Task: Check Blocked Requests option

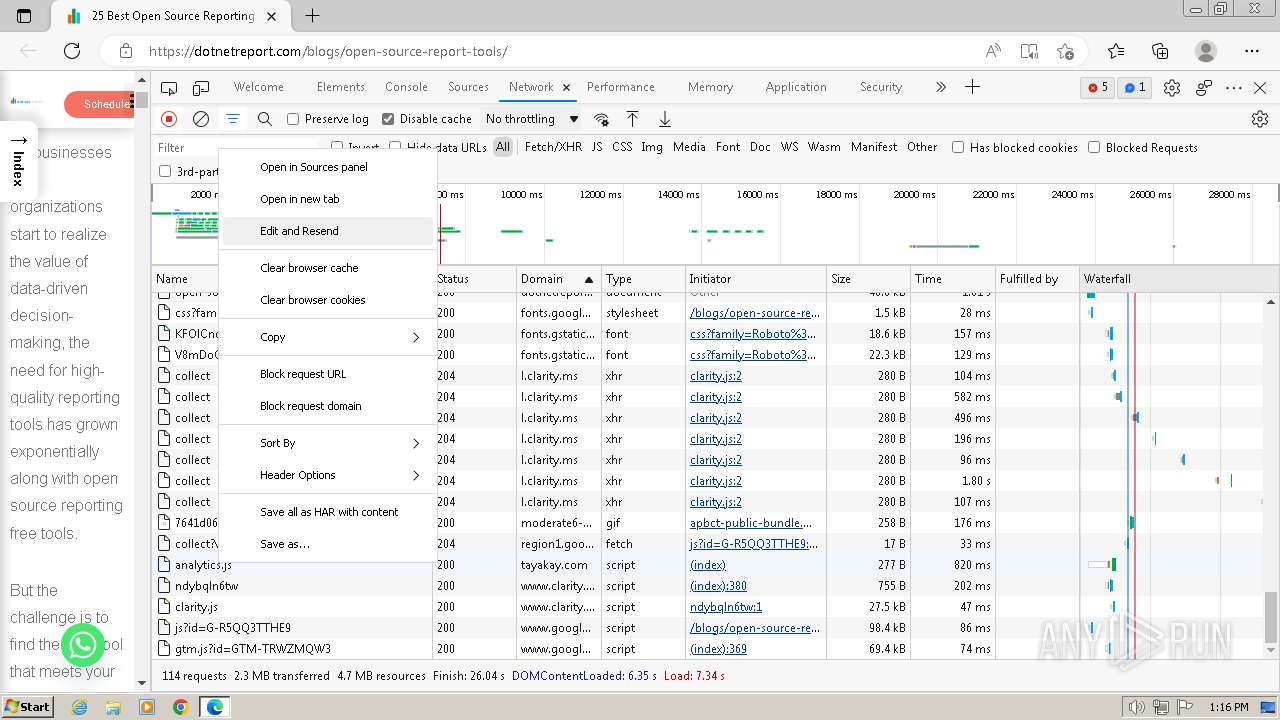Action: [1094, 147]
